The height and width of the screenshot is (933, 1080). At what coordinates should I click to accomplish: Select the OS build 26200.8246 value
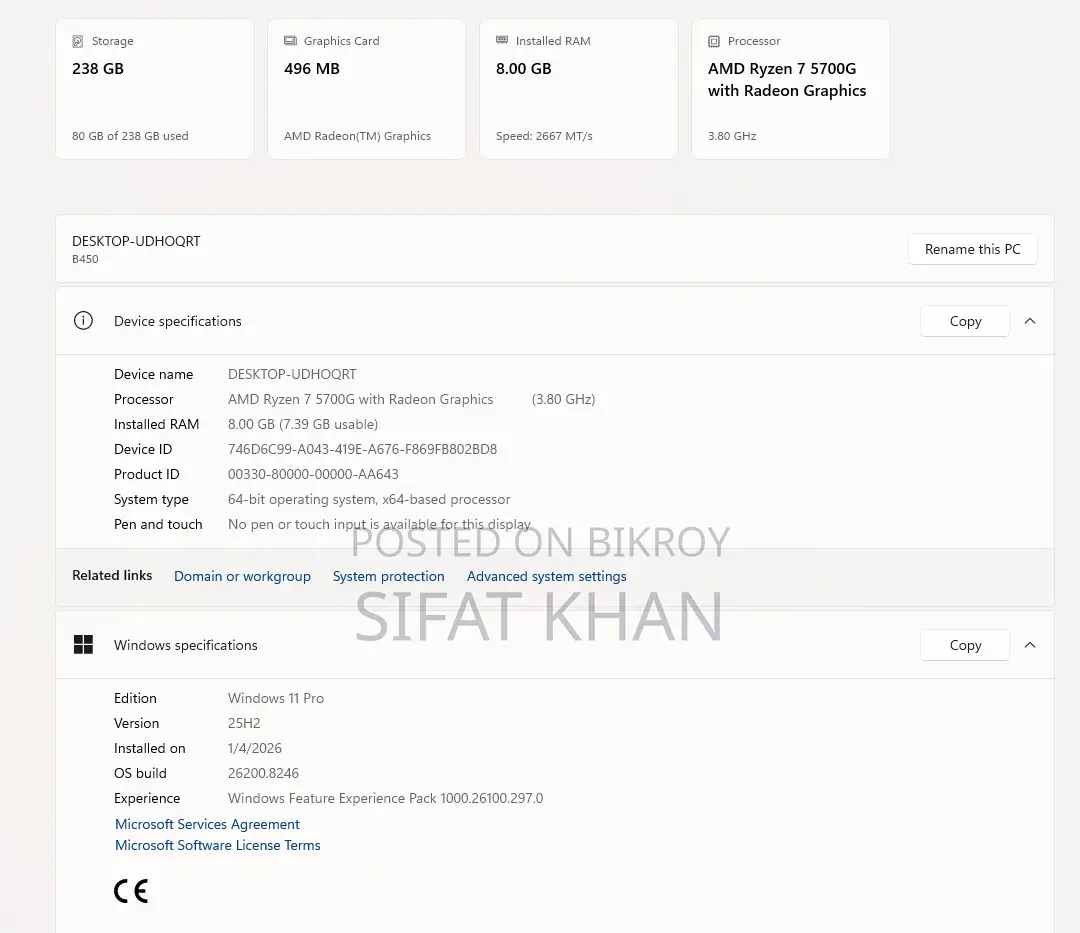click(x=264, y=773)
